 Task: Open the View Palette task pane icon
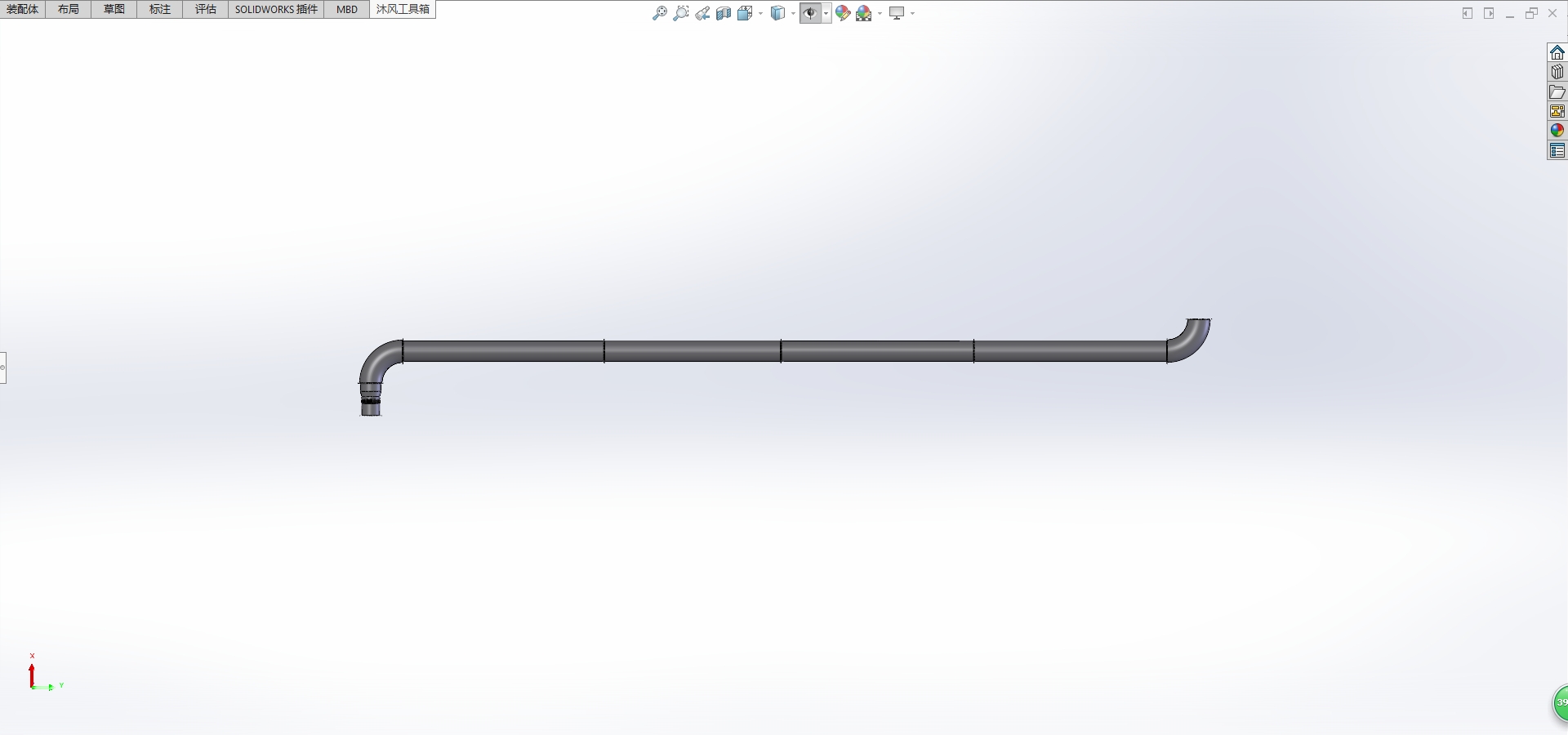[x=1557, y=111]
